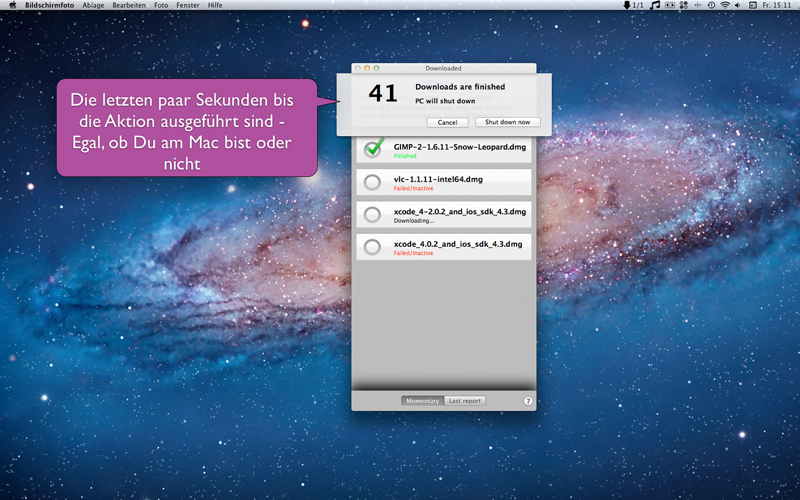The height and width of the screenshot is (500, 800).
Task: Click the Wi-Fi menu bar icon
Action: [x=725, y=5]
